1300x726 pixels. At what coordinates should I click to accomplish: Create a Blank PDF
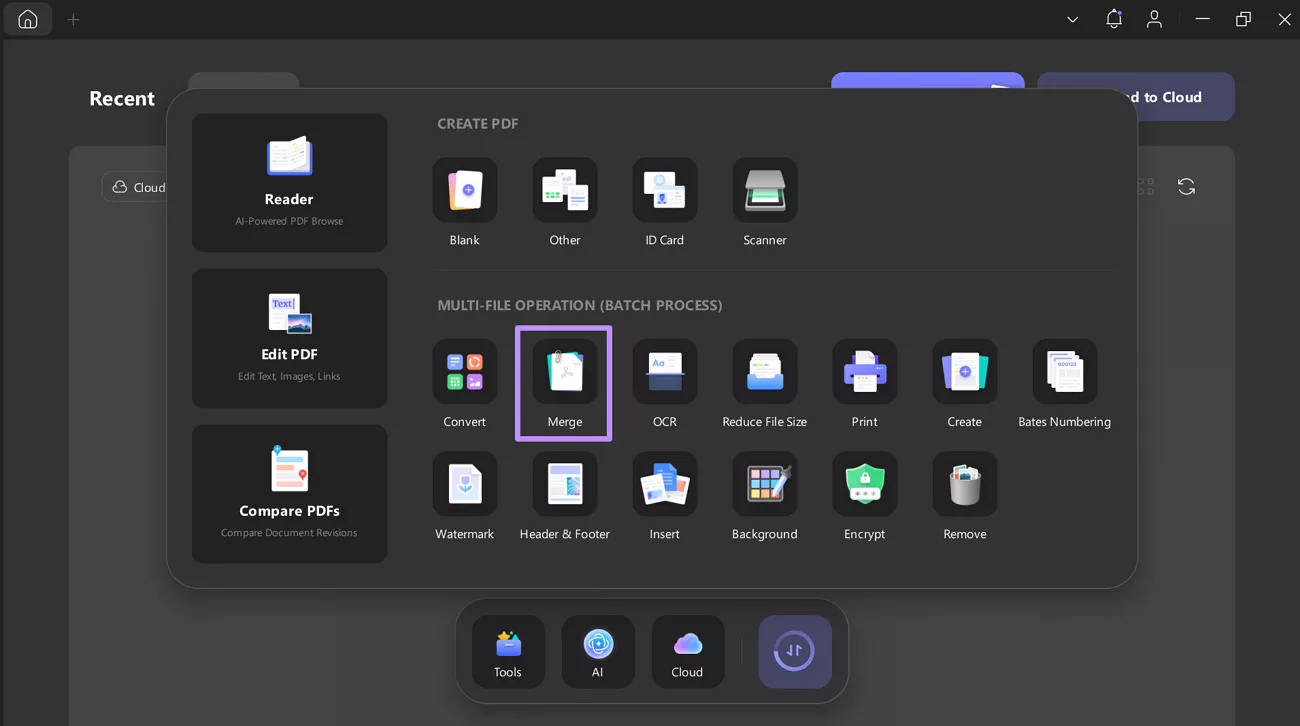(464, 191)
